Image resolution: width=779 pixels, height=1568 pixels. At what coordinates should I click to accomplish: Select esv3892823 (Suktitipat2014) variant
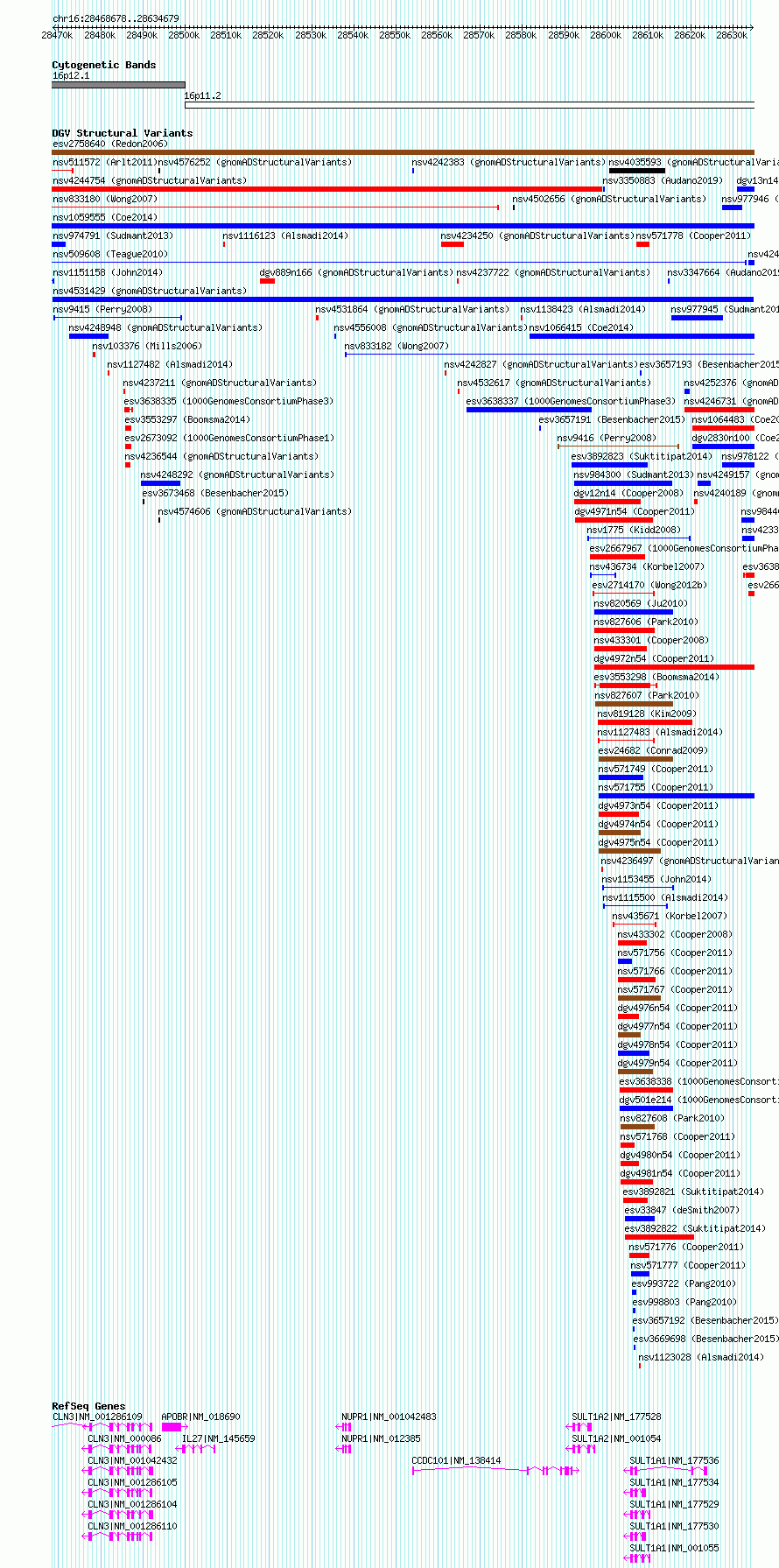coord(642,456)
